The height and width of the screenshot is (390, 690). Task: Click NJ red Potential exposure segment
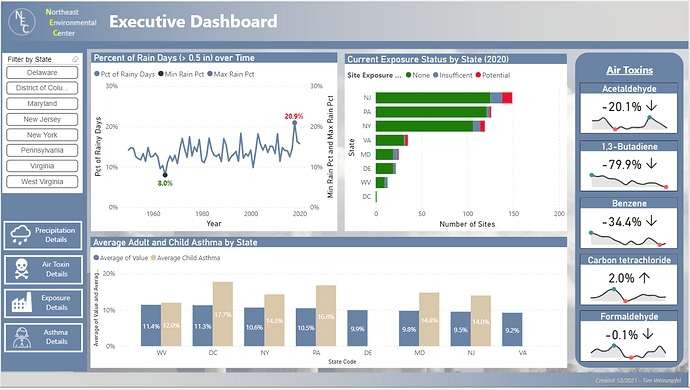tap(507, 98)
